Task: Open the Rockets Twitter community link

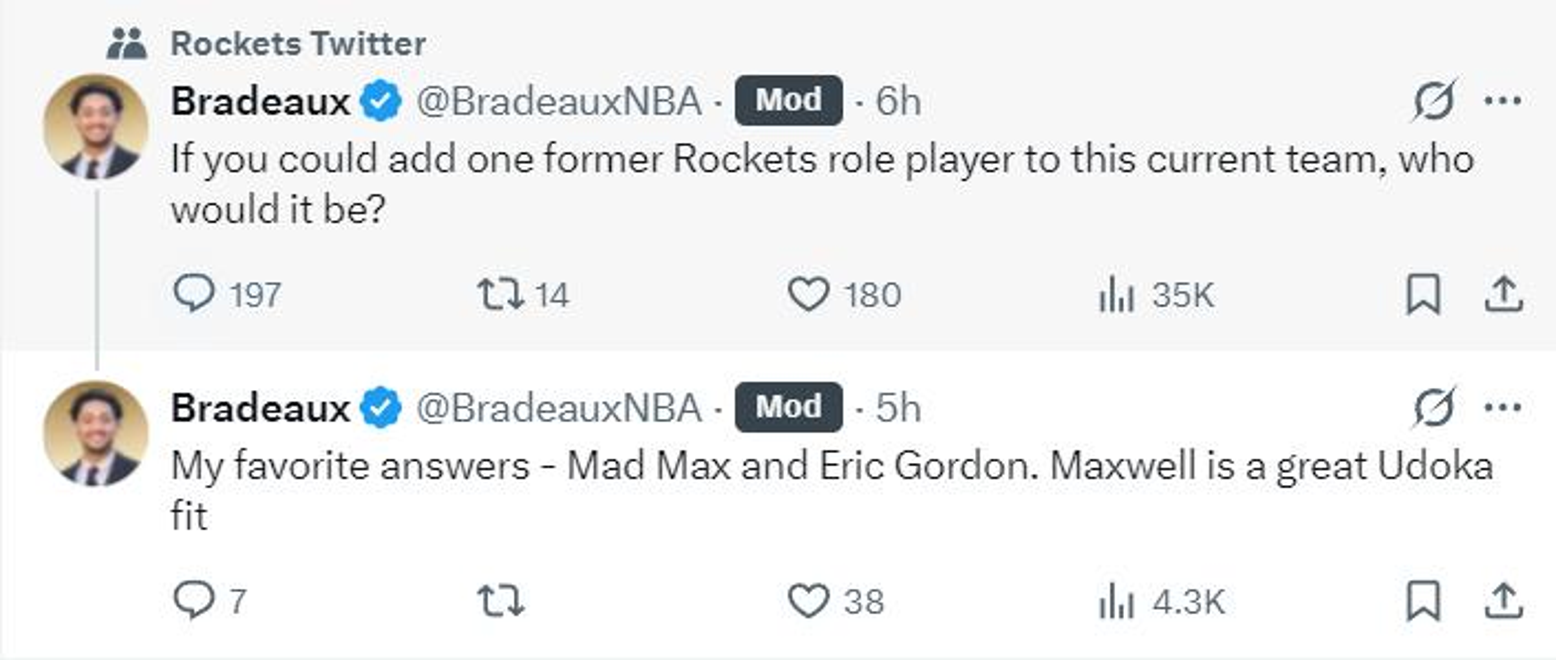Action: click(x=297, y=43)
